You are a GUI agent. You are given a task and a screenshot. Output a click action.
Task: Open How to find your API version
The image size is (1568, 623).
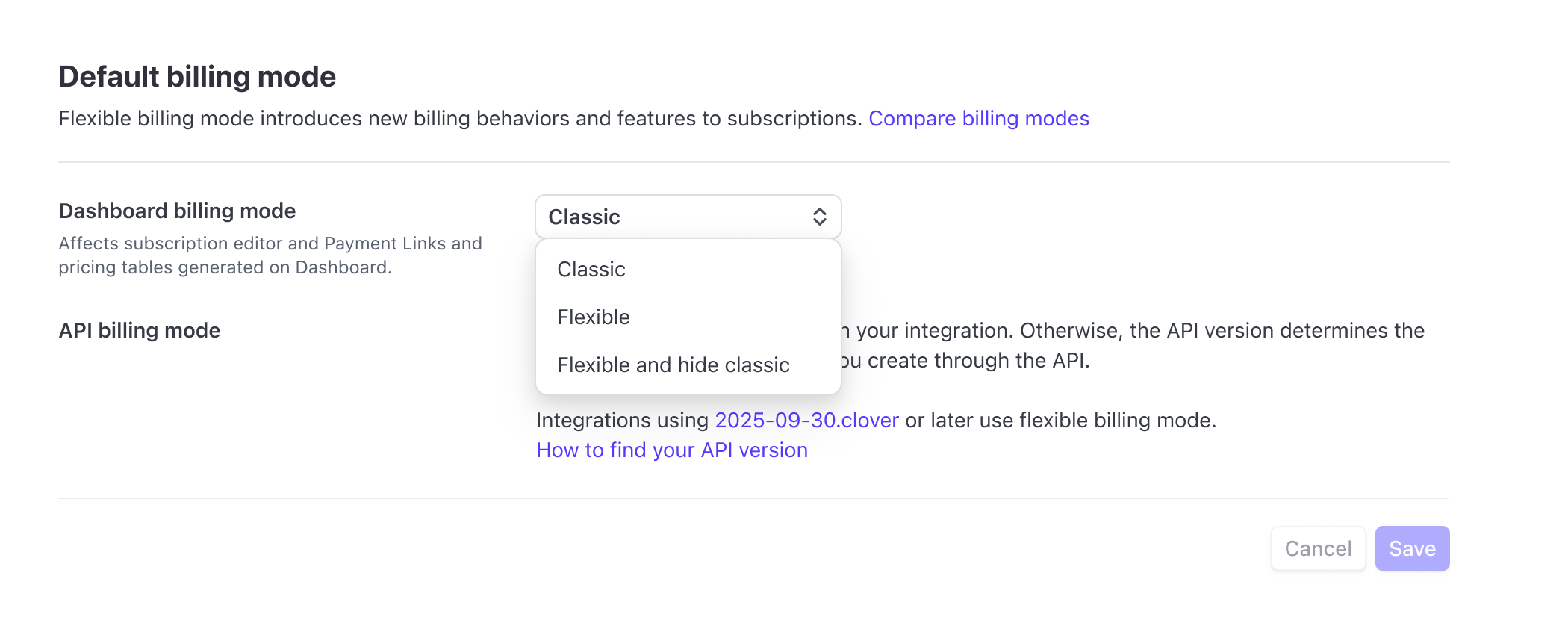672,450
